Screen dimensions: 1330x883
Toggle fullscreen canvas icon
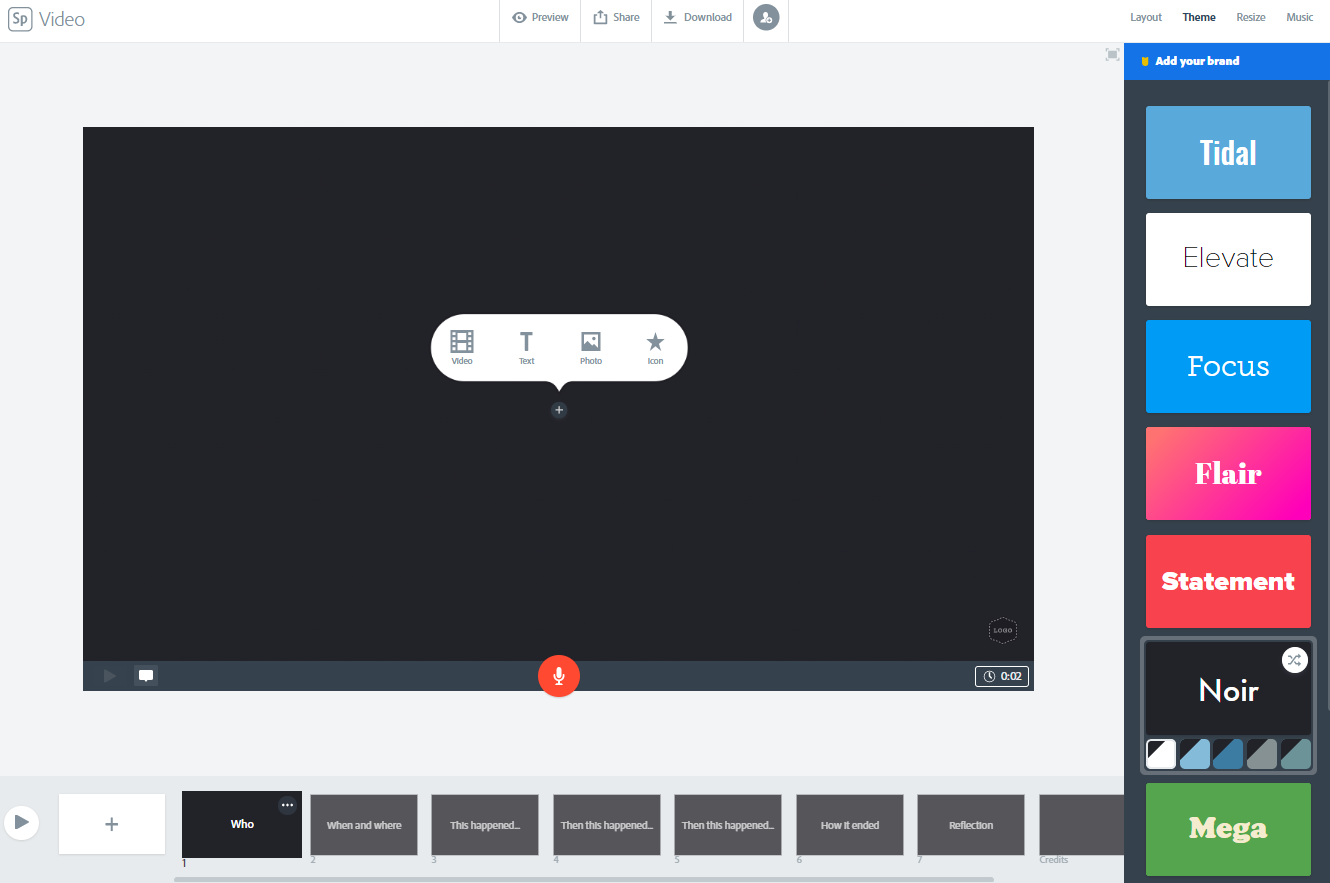[1112, 55]
